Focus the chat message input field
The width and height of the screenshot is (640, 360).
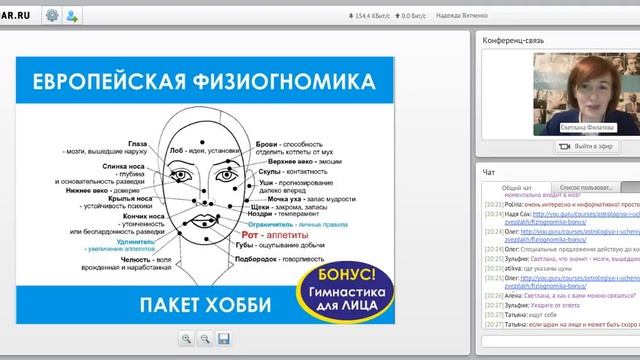point(561,341)
